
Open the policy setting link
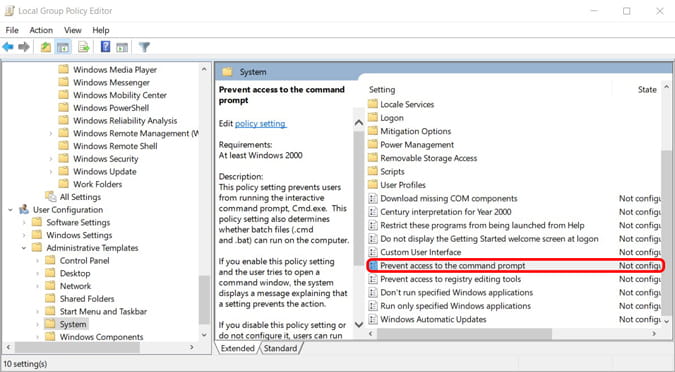(x=260, y=124)
